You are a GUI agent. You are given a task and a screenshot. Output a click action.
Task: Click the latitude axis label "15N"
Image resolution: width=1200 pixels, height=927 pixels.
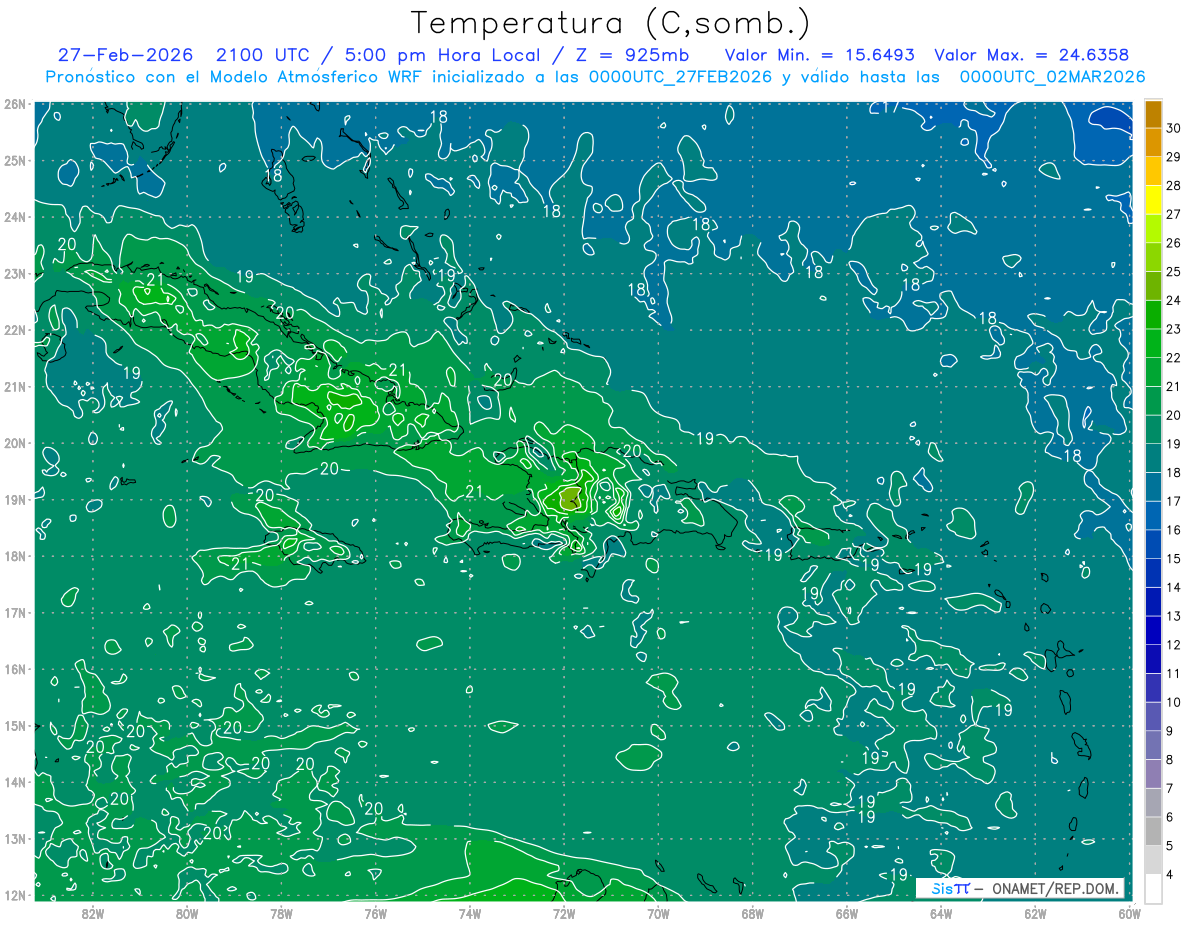point(15,725)
